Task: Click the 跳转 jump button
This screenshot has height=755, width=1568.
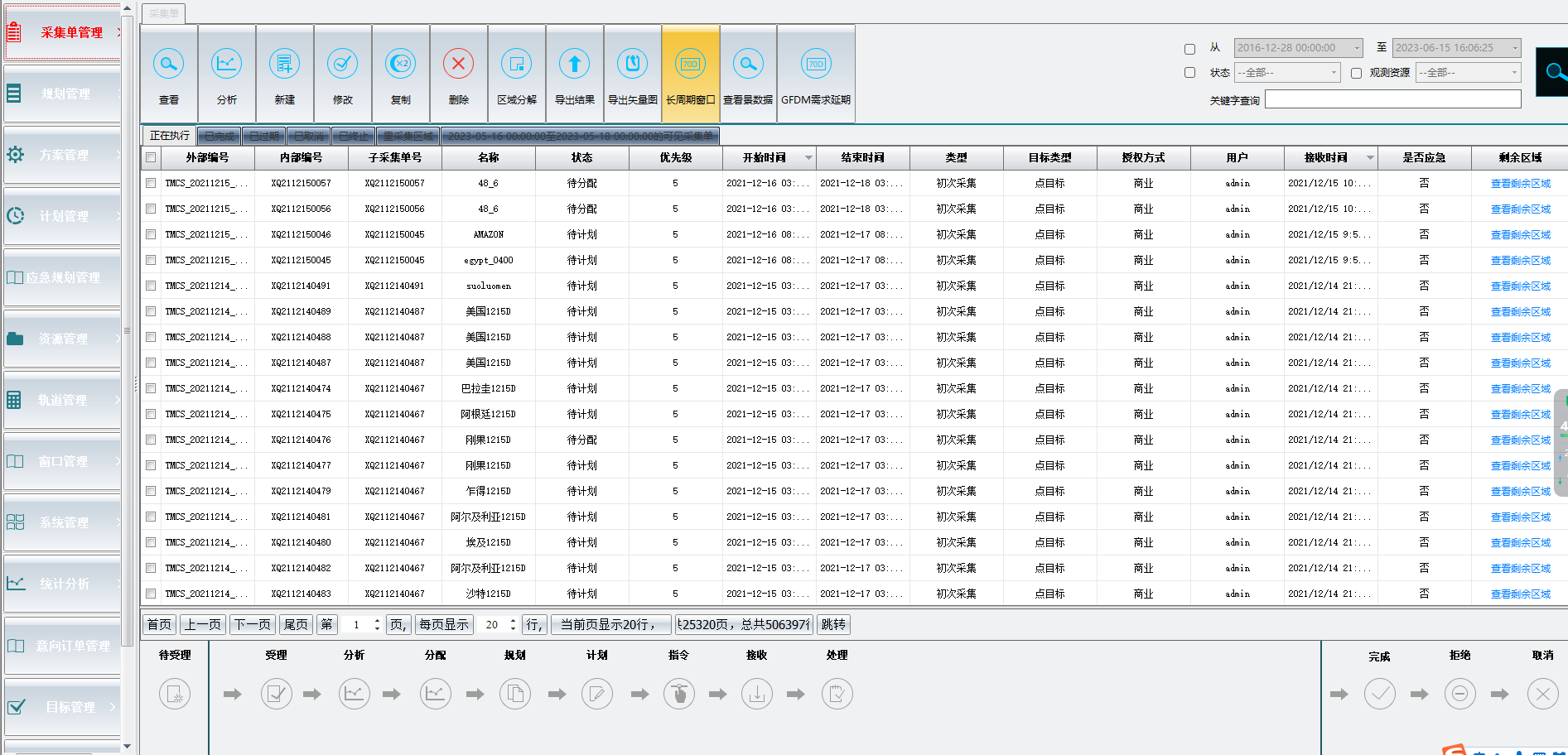Action: pos(833,624)
